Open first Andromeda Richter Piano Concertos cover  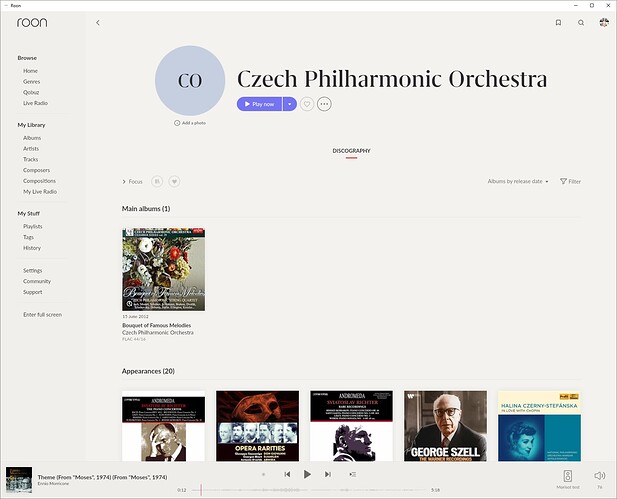click(163, 426)
